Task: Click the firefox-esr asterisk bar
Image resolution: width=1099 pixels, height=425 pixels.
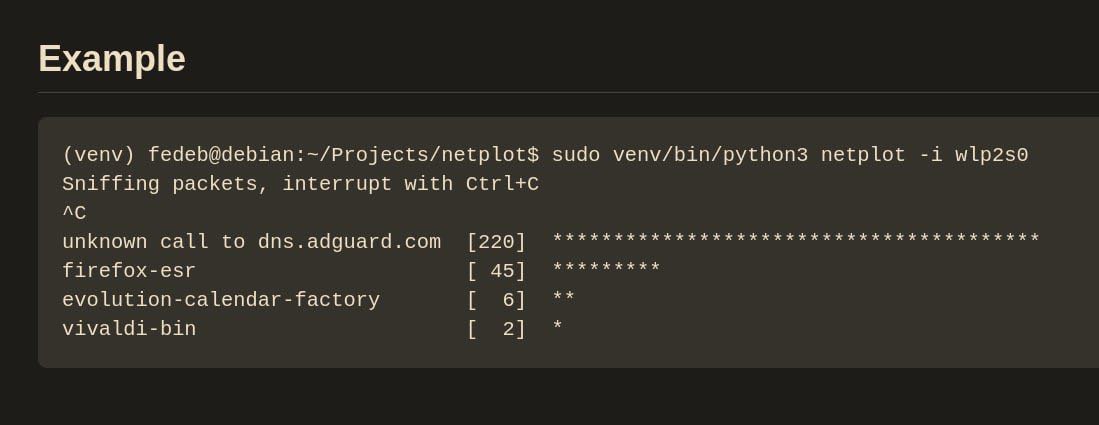Action: [606, 271]
